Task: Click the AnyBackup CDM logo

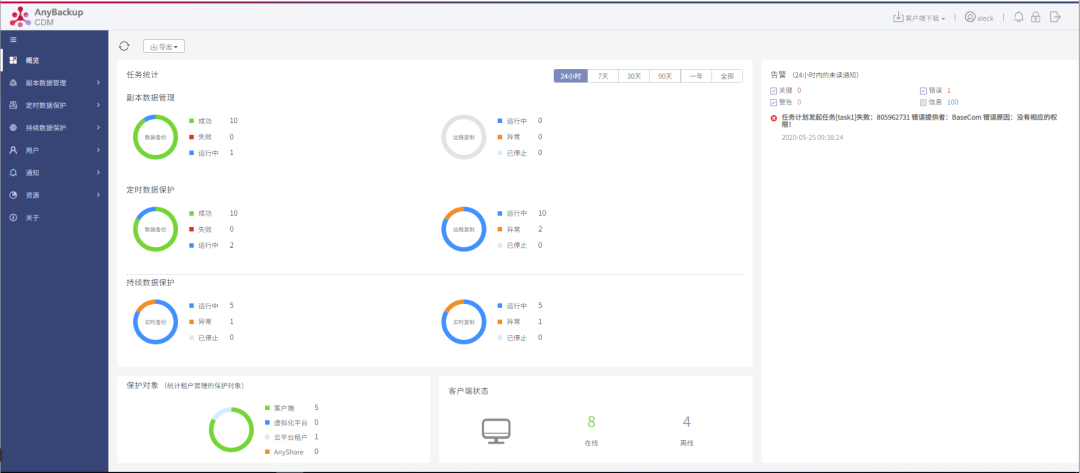Action: [x=47, y=17]
